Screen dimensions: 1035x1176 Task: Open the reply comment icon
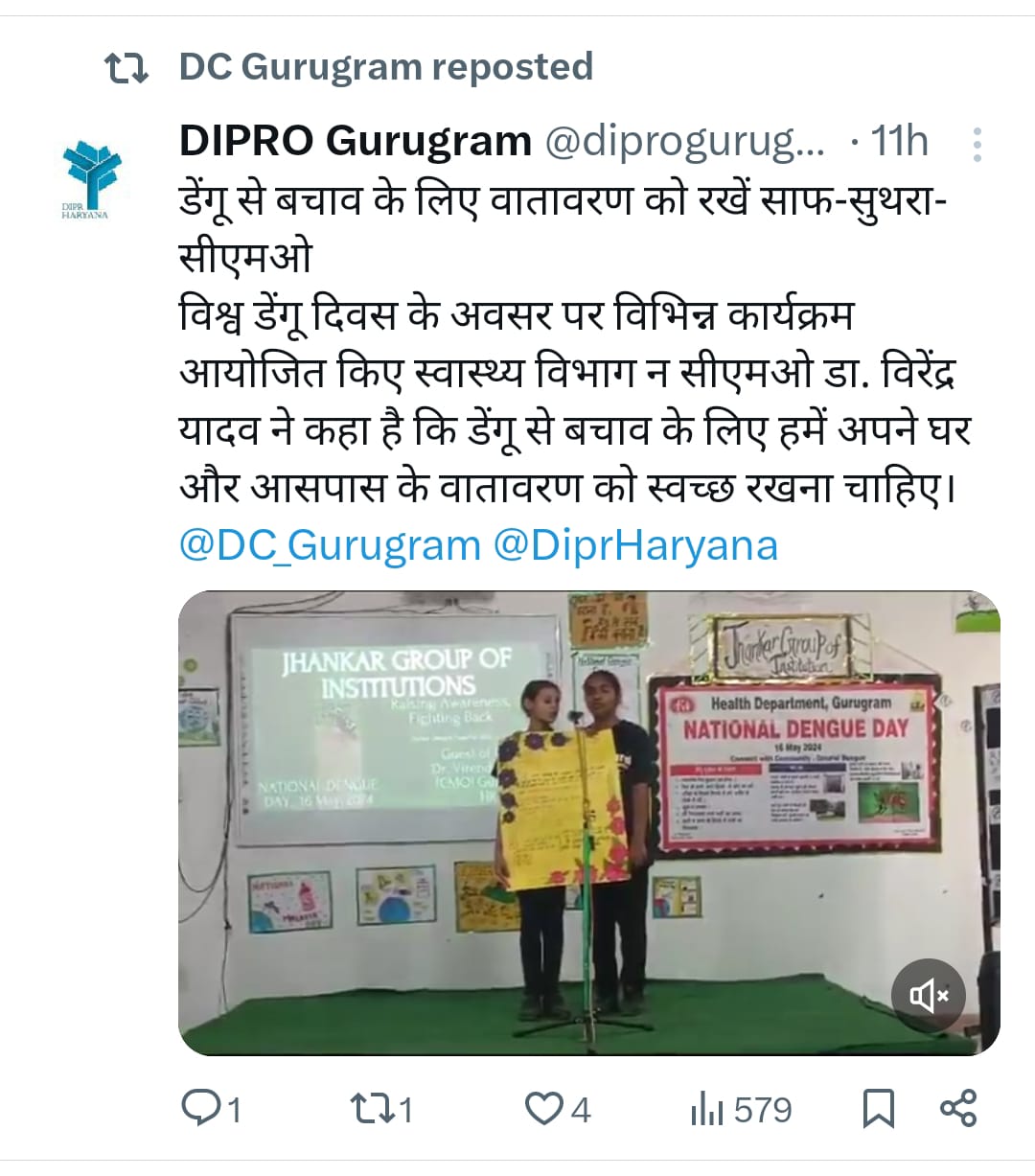(x=199, y=1109)
